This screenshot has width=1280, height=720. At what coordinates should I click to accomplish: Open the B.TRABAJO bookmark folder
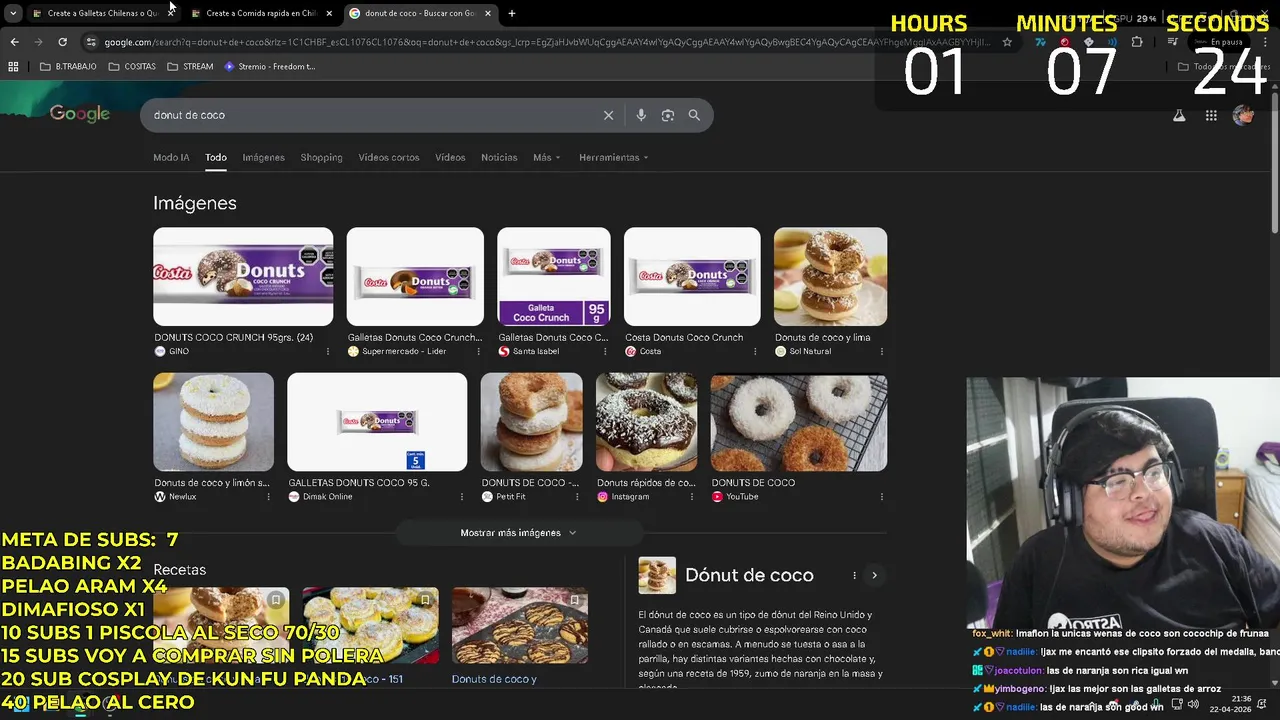pos(69,66)
